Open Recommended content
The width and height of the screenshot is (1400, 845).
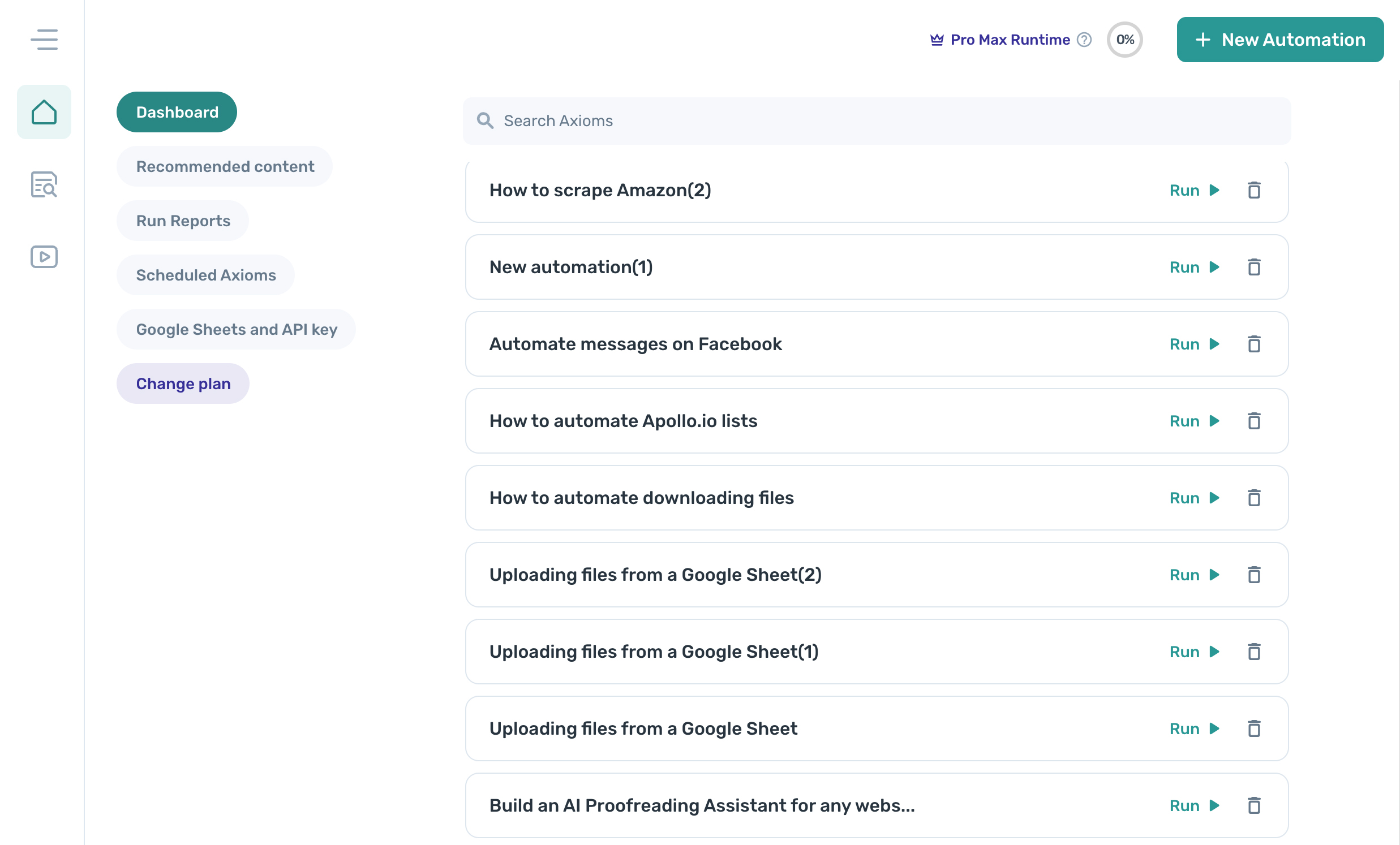click(x=225, y=166)
